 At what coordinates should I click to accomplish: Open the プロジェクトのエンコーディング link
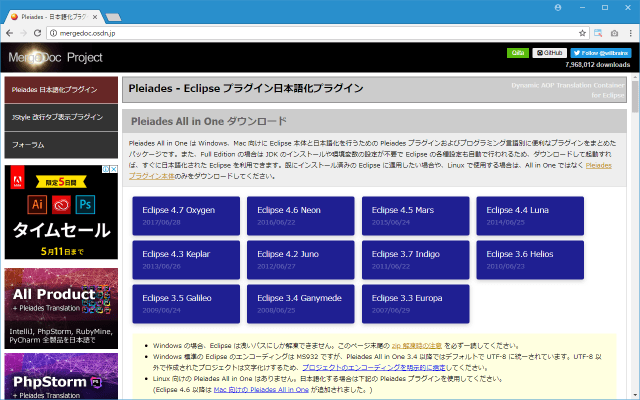374,368
